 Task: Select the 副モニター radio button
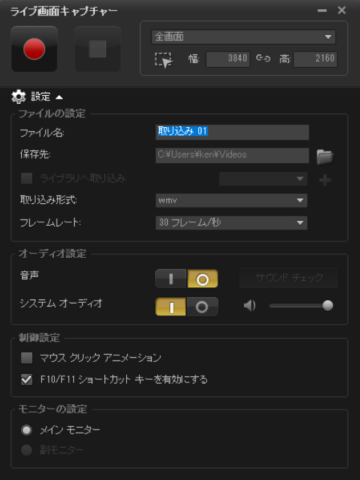click(x=27, y=450)
